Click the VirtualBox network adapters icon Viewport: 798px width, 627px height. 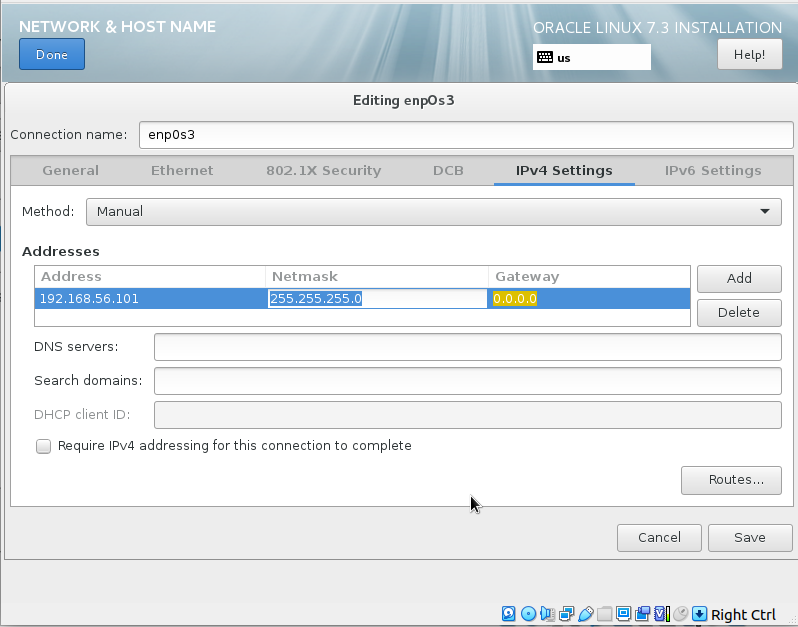coord(566,614)
